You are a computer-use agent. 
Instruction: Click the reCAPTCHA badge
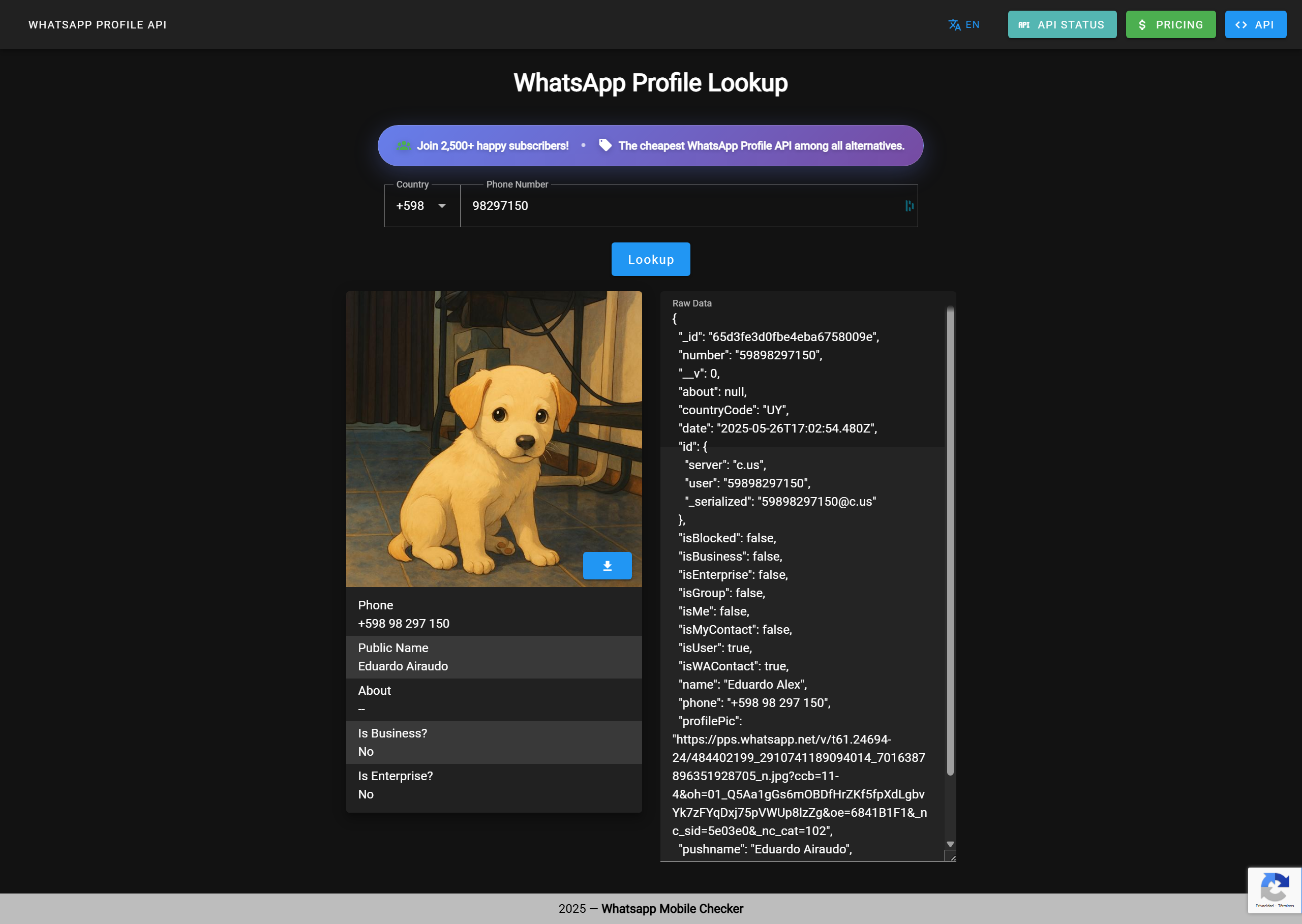click(x=1275, y=890)
